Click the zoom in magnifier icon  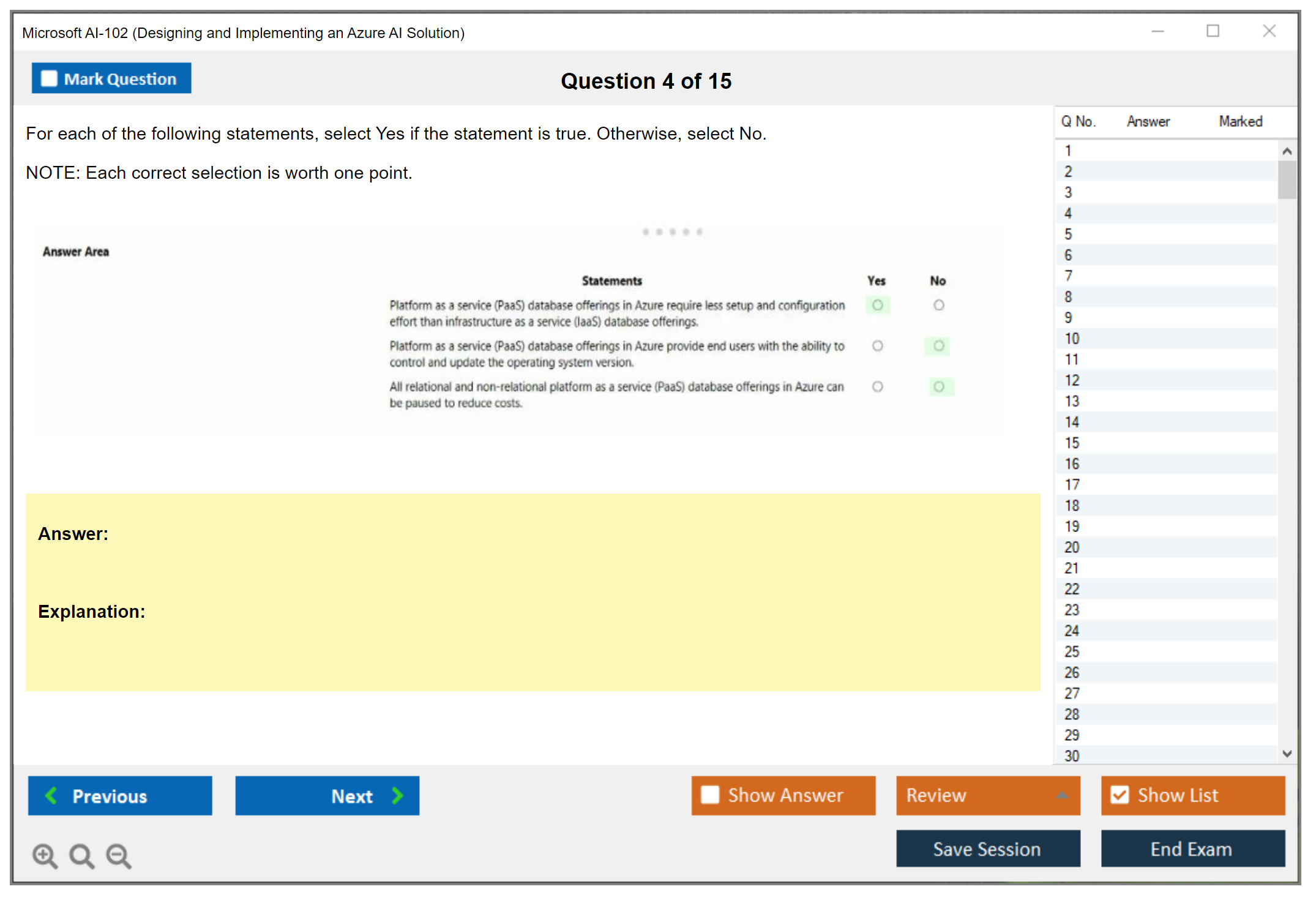pos(45,855)
